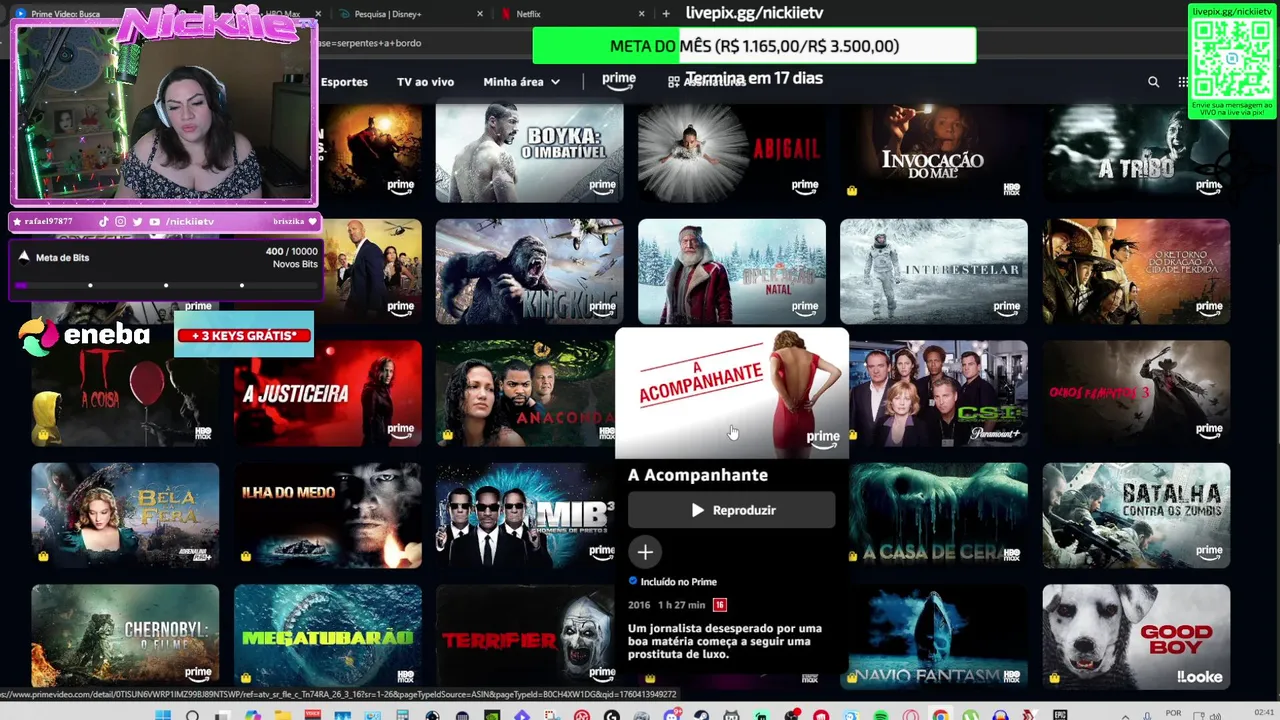Click the subscription bag badge on Invocação do Mal
Viewport: 1280px width, 720px height.
[x=852, y=190]
